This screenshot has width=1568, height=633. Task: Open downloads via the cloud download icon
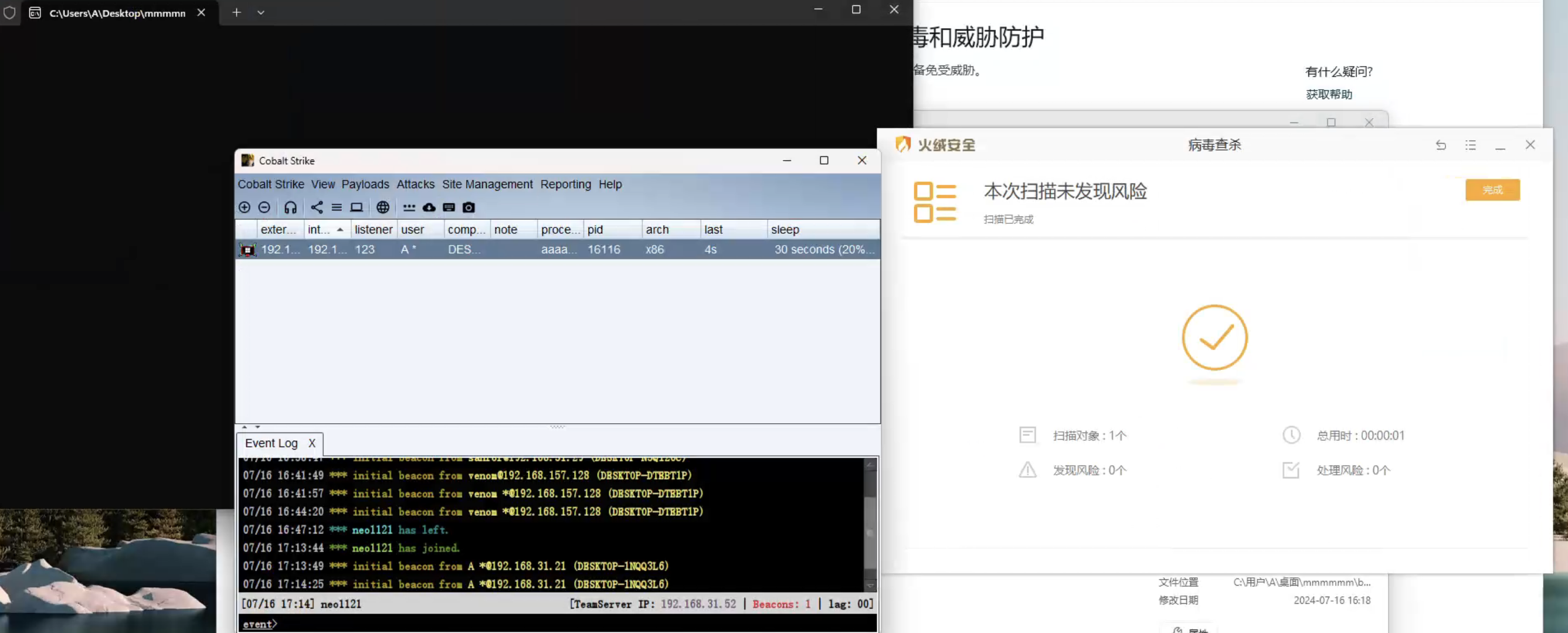pos(429,207)
